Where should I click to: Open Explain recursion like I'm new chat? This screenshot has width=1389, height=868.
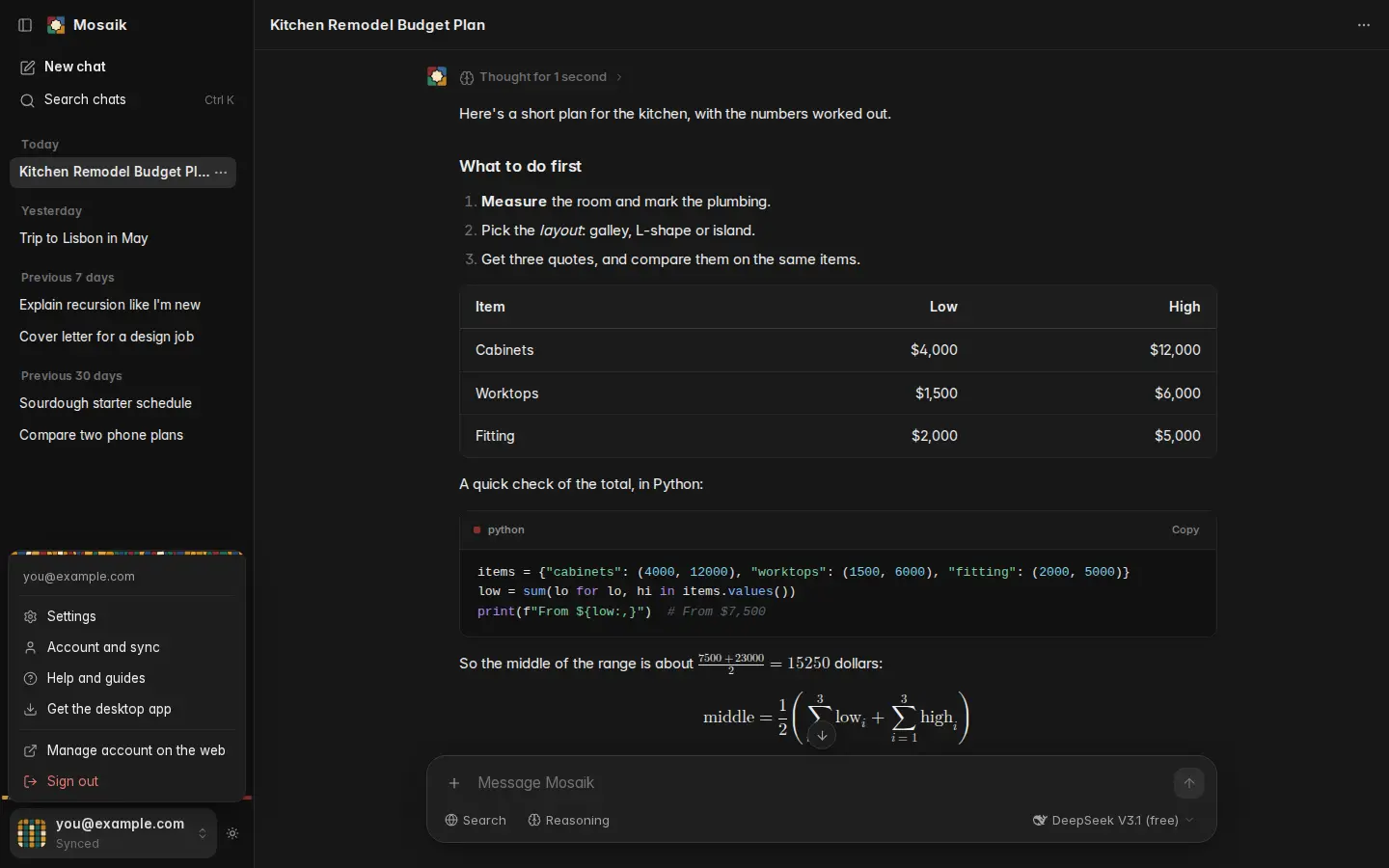point(123,305)
